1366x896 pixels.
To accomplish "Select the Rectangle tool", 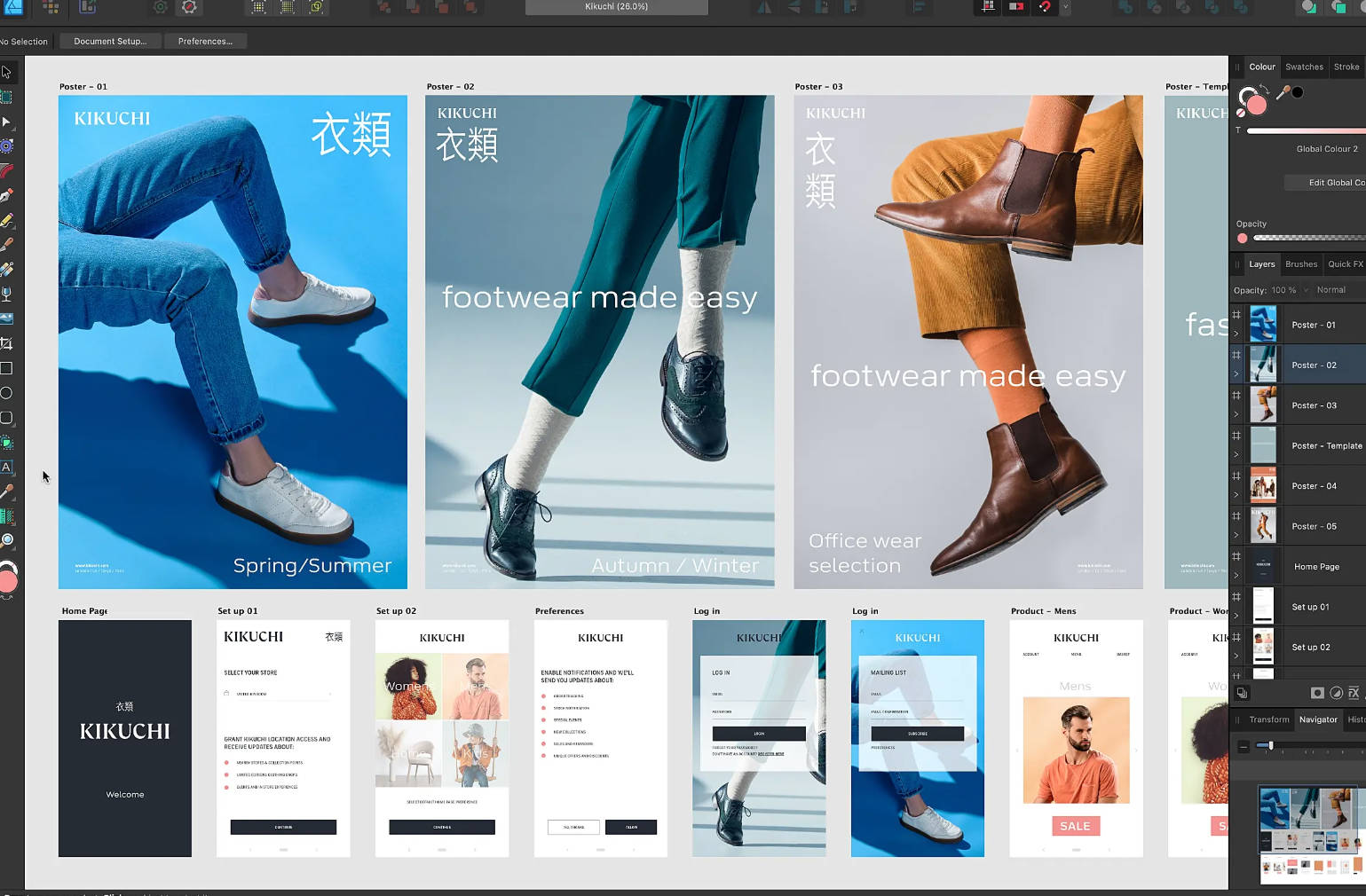I will [7, 367].
